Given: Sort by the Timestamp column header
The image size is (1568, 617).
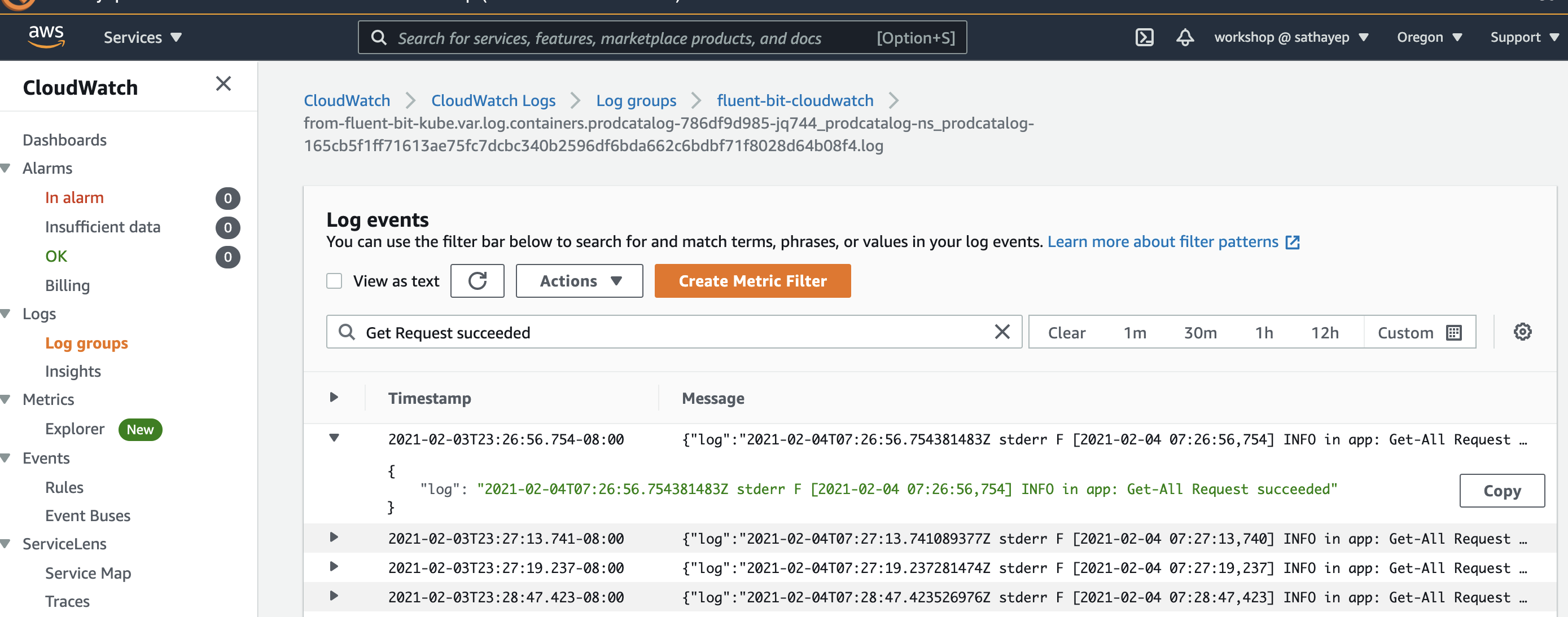Looking at the screenshot, I should (429, 399).
